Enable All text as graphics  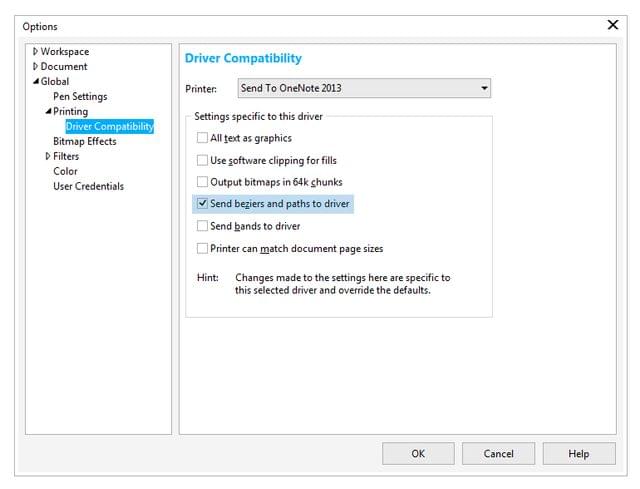click(x=203, y=138)
